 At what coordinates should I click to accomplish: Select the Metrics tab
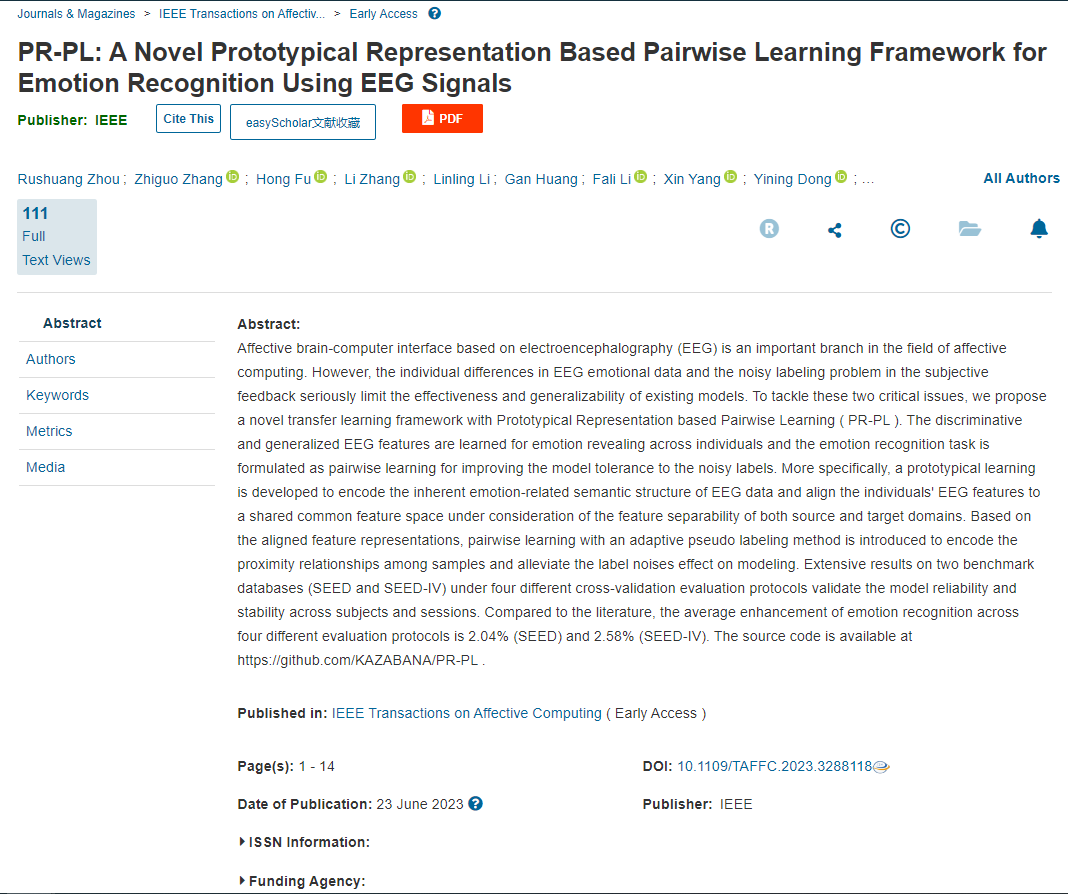coord(49,431)
